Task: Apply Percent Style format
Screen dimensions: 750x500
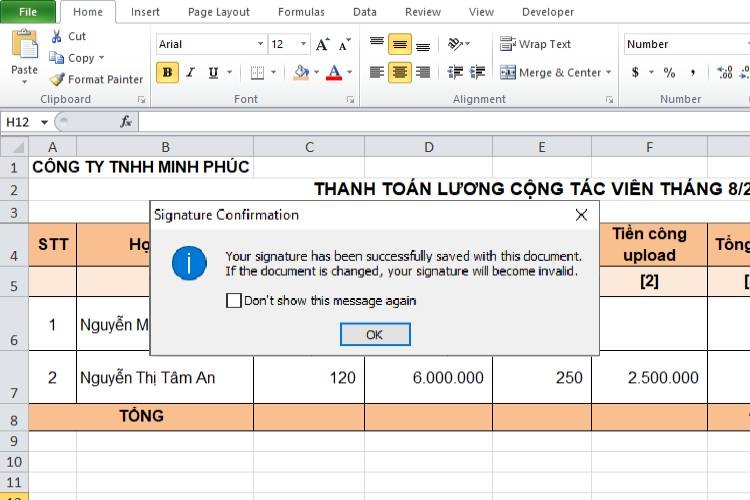Action: 669,73
